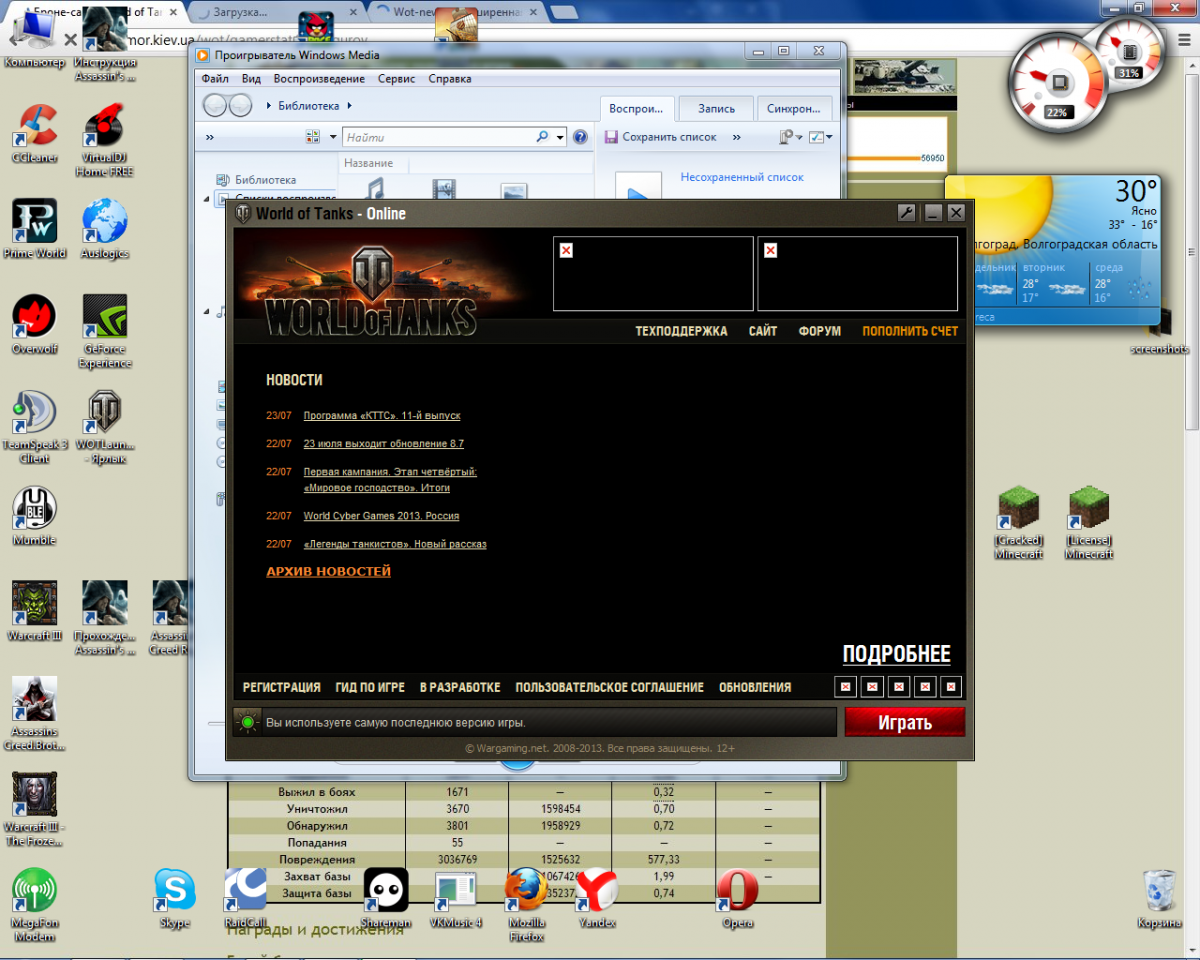The image size is (1200, 960).
Task: Click the green status indicator in launcher
Action: [246, 722]
